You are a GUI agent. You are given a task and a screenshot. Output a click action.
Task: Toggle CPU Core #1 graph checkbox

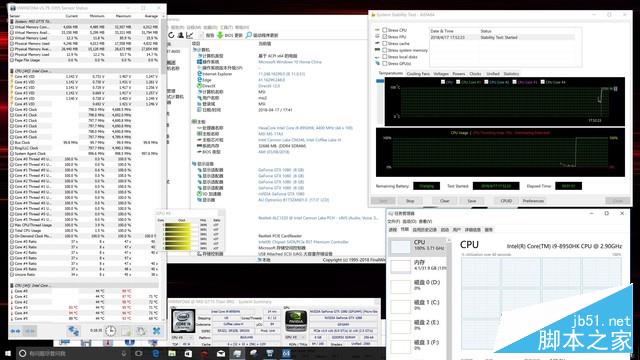coord(458,82)
